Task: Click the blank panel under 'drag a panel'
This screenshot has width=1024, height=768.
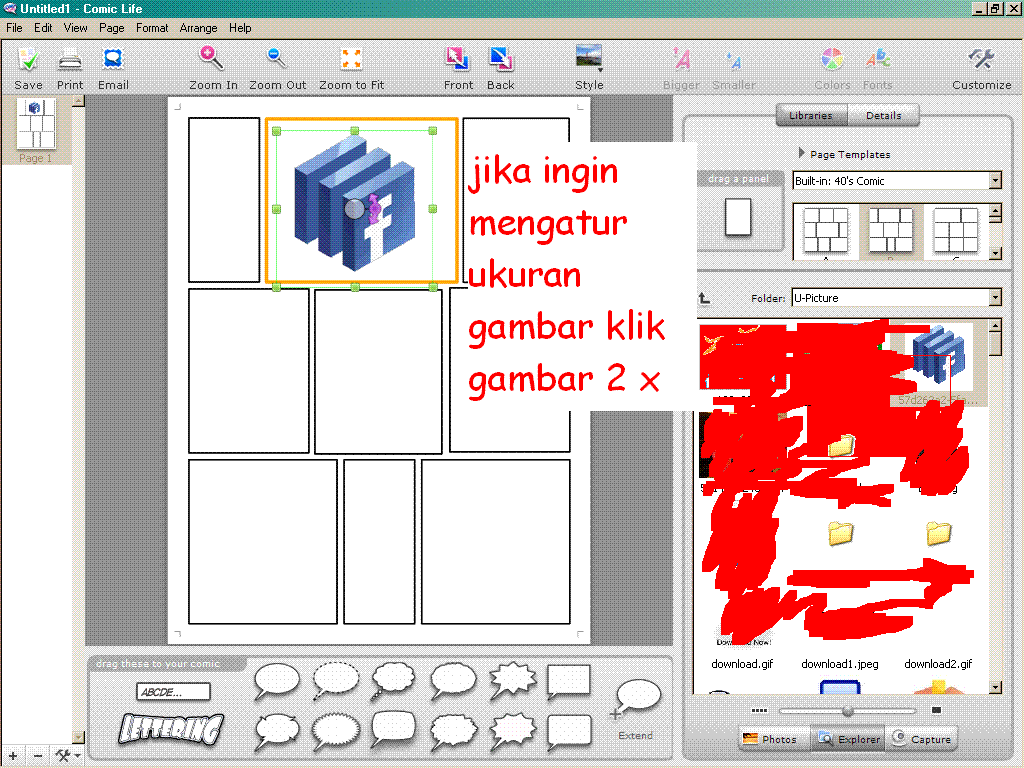Action: (739, 217)
